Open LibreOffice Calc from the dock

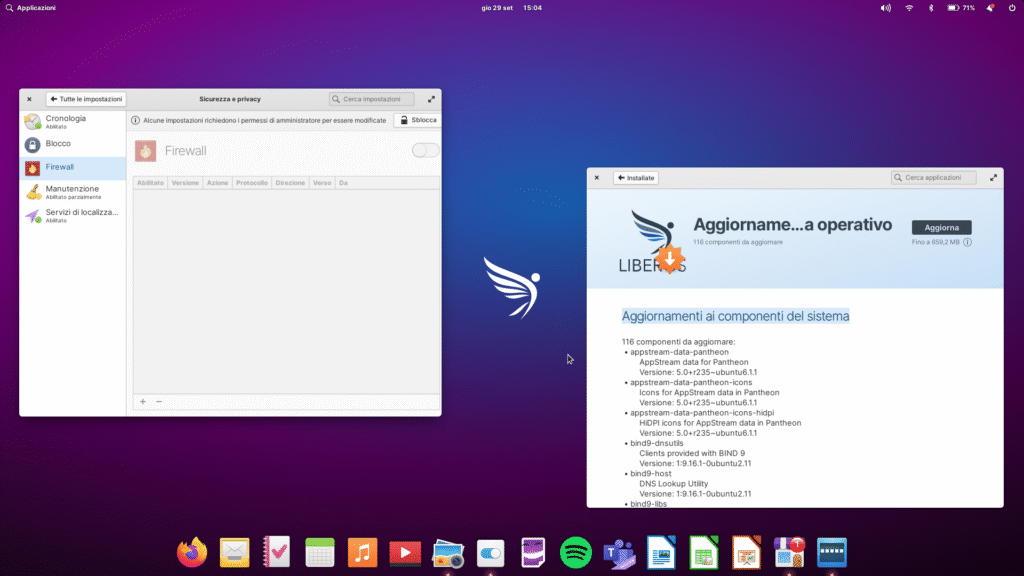coord(704,551)
